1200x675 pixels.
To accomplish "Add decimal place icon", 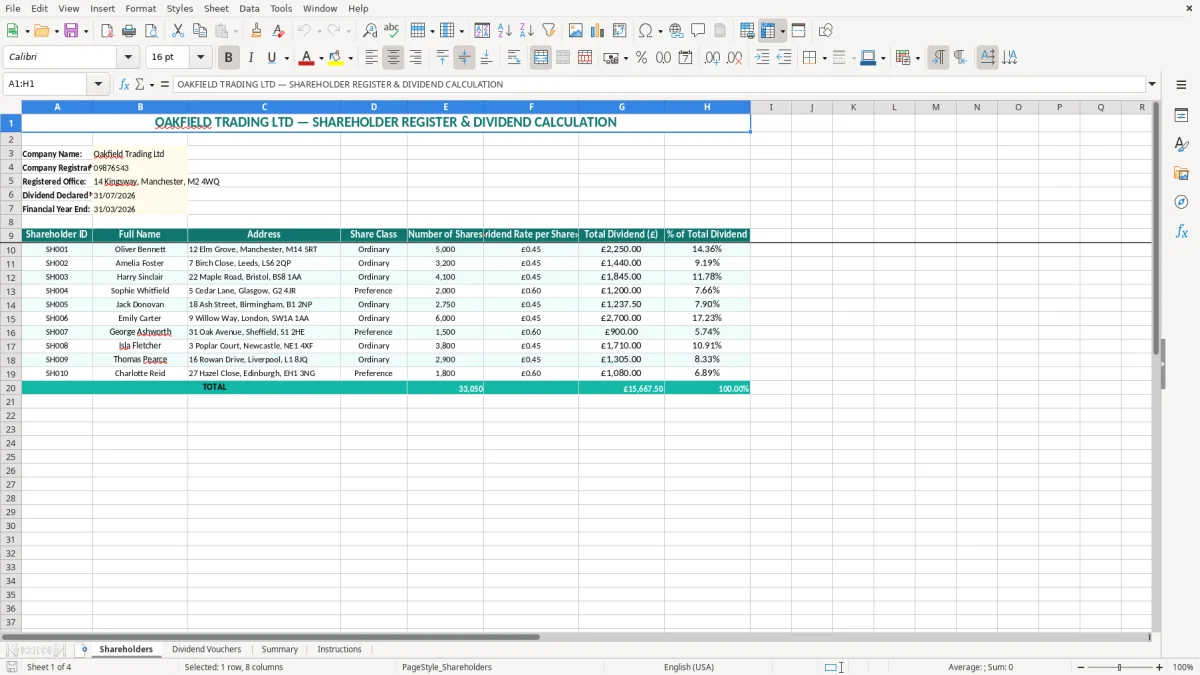I will (713, 58).
